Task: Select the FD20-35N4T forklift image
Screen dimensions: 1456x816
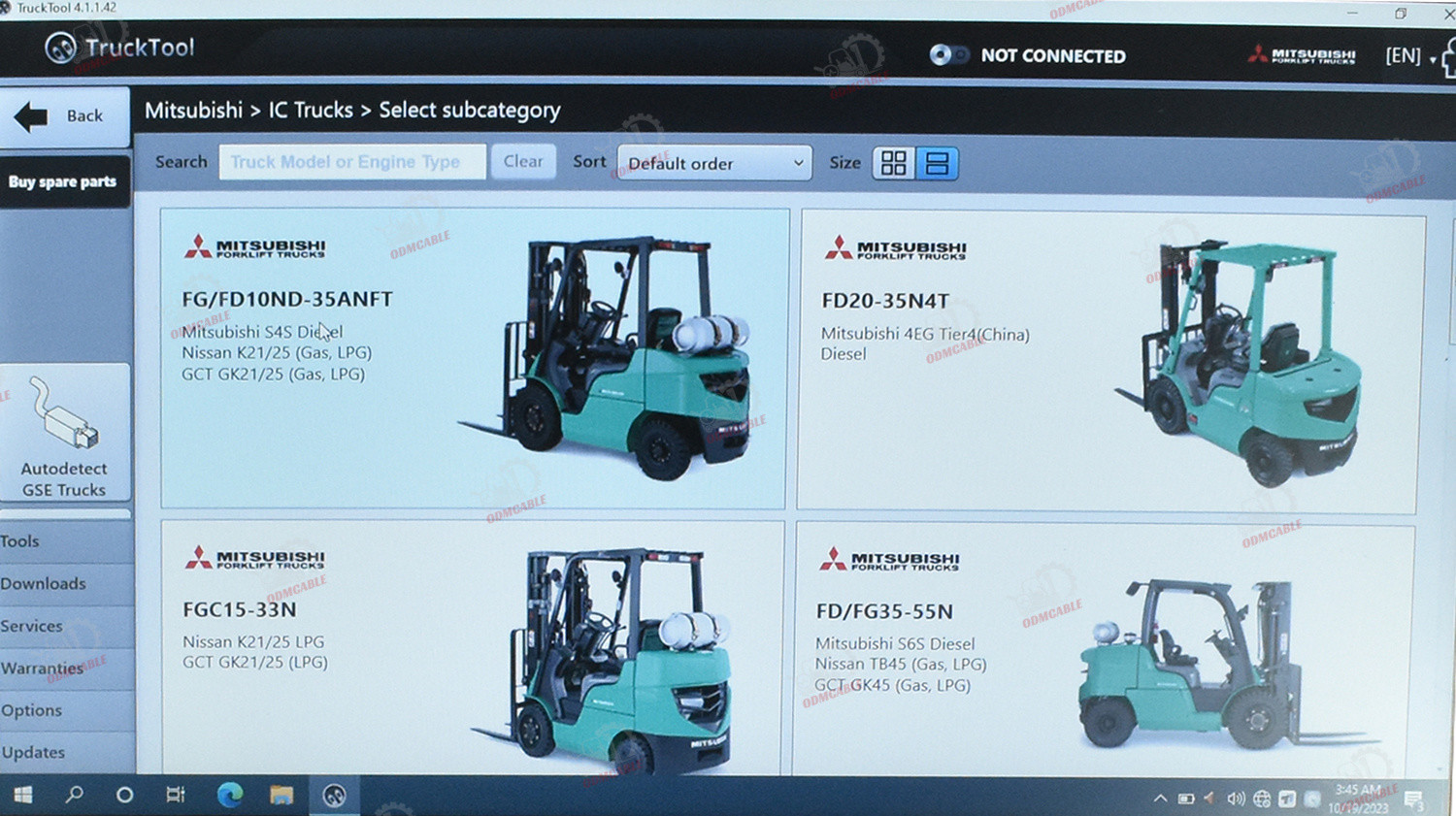Action: click(1239, 361)
